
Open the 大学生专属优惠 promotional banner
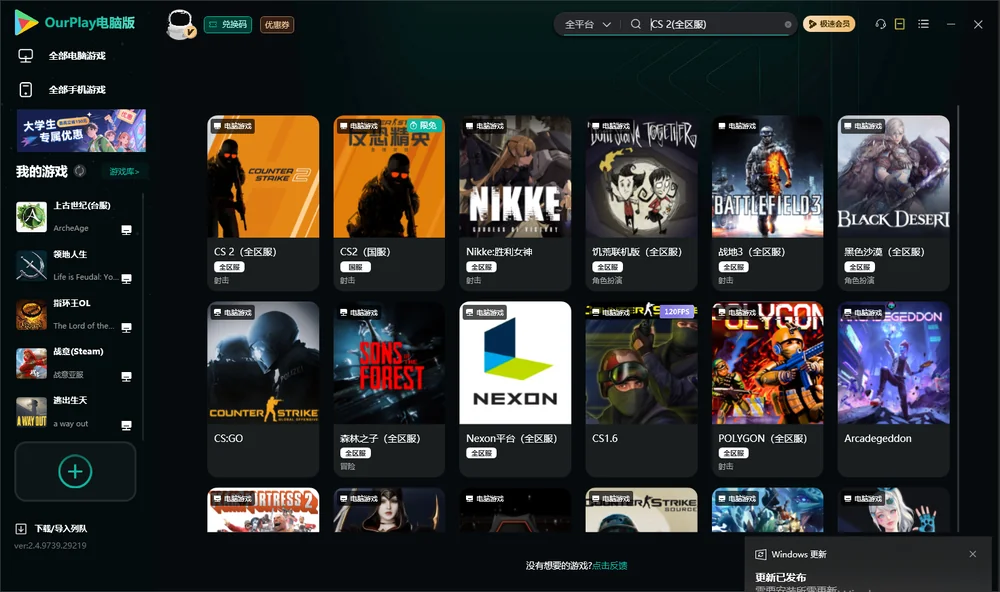(x=81, y=130)
